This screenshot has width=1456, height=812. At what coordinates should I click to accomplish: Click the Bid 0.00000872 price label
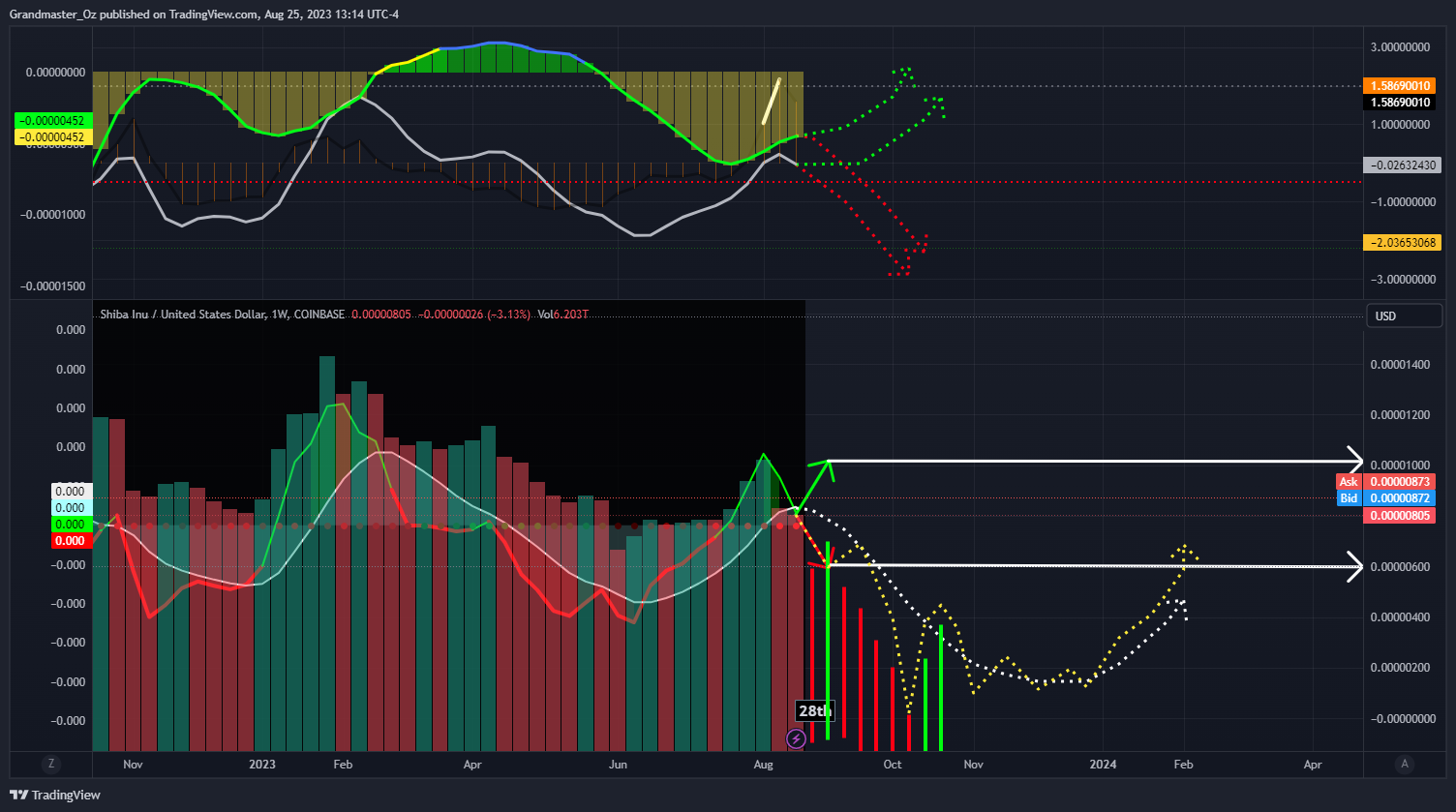coord(1386,498)
